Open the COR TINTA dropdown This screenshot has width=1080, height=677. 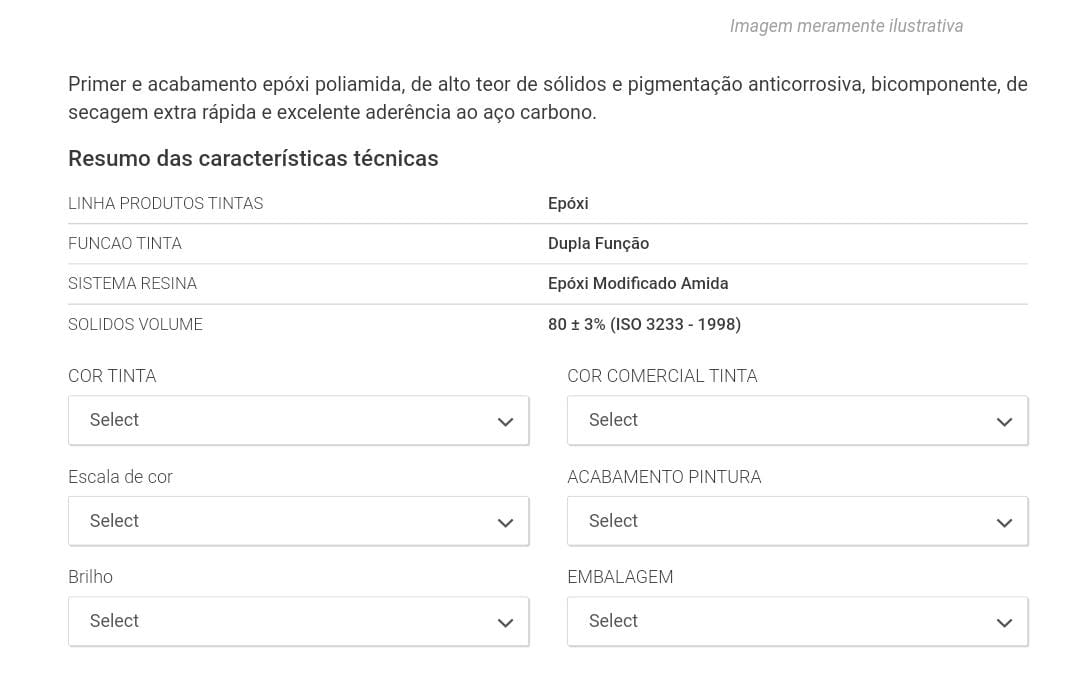[298, 420]
